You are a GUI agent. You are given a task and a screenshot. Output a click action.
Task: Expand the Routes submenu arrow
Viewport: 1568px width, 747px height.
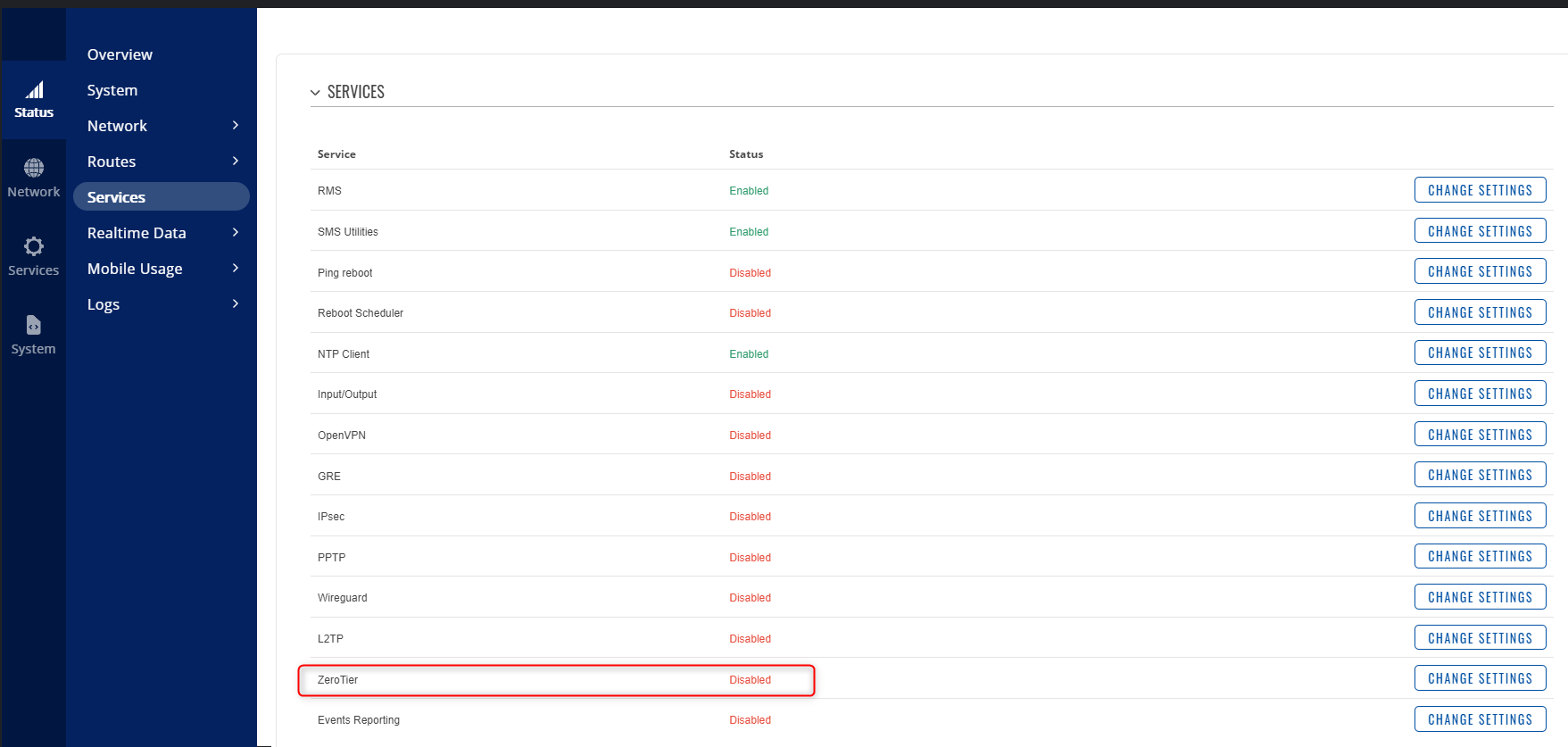(236, 162)
